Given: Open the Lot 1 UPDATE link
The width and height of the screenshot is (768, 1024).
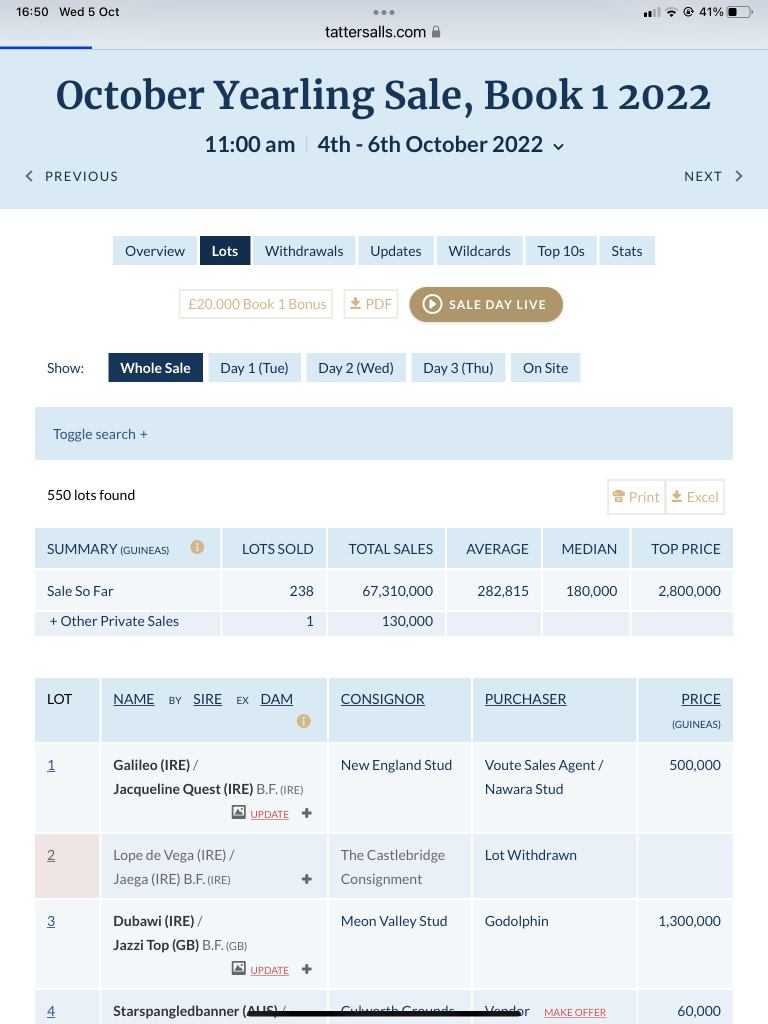Looking at the screenshot, I should coord(270,814).
